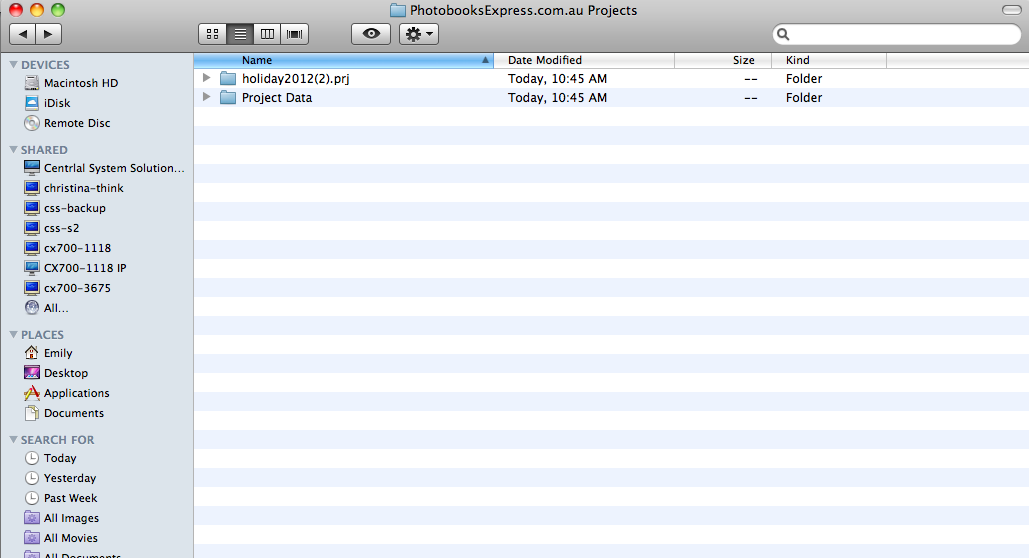The image size is (1029, 558).
Task: Open the Action gear menu
Action: (x=419, y=34)
